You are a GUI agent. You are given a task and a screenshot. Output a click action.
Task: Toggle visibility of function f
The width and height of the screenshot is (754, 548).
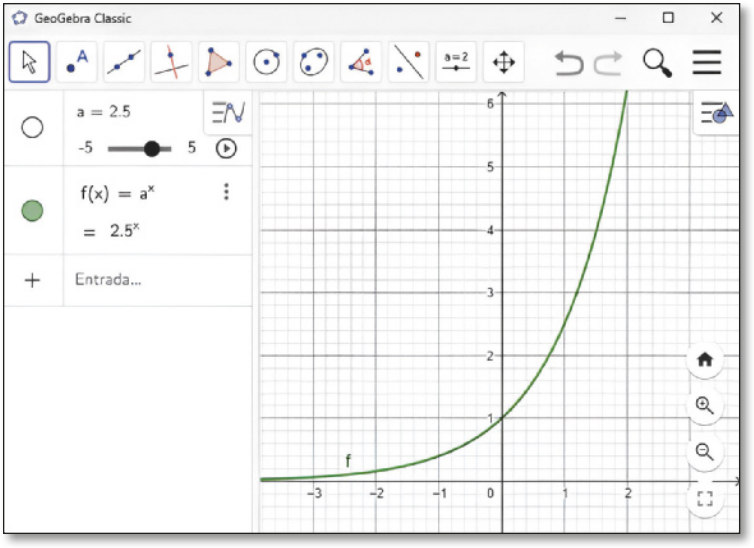(32, 211)
